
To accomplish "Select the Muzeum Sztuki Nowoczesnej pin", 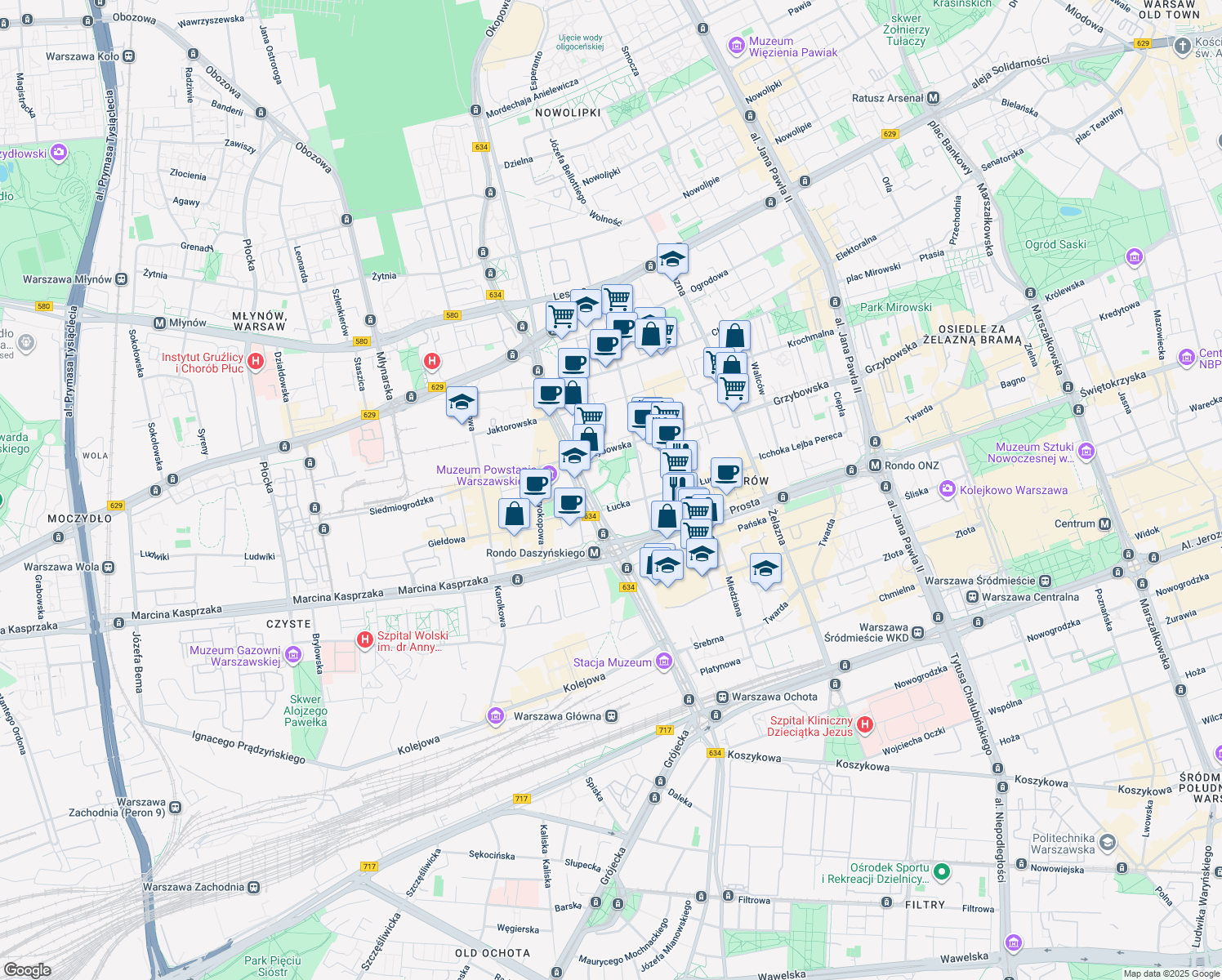I will [x=1086, y=451].
